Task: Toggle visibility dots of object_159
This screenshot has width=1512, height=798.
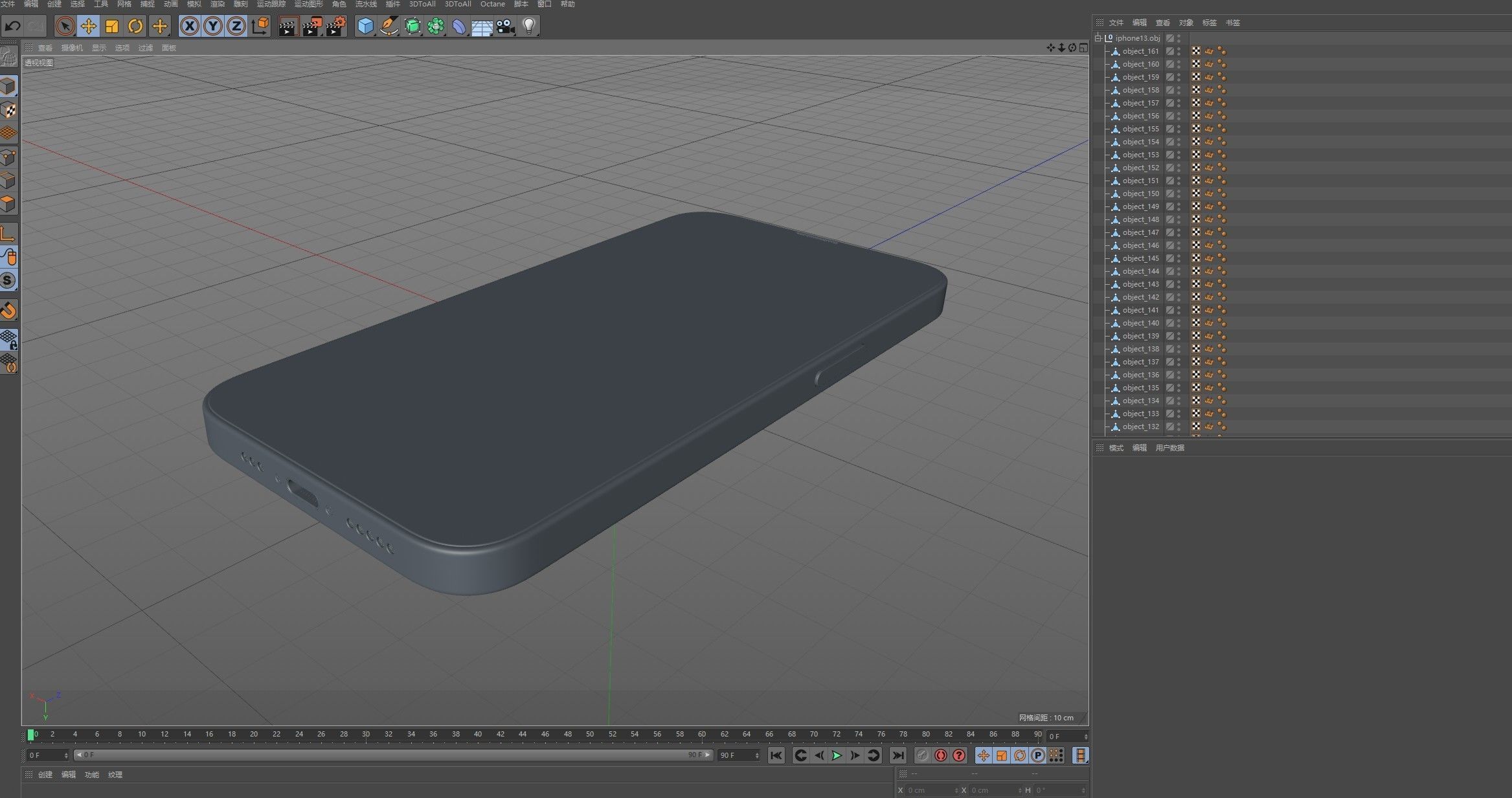Action: tap(1179, 77)
